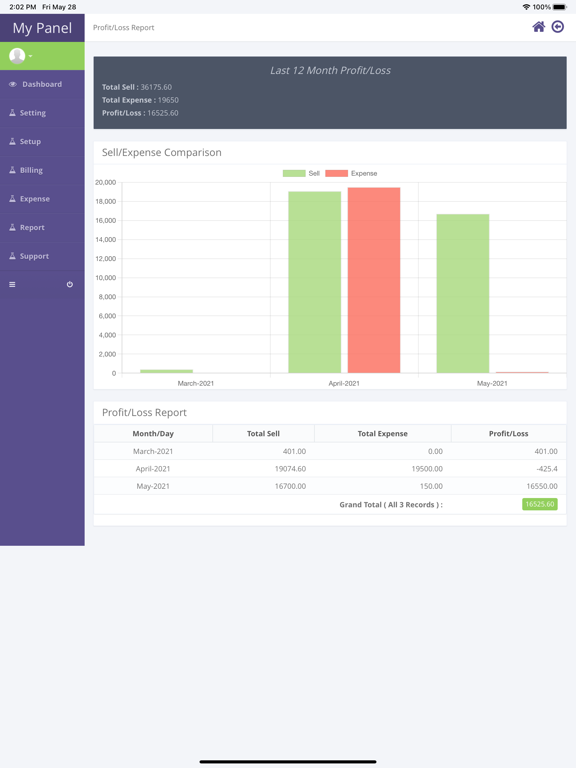Select the May-2021 table row label
The width and height of the screenshot is (576, 768).
pos(153,486)
